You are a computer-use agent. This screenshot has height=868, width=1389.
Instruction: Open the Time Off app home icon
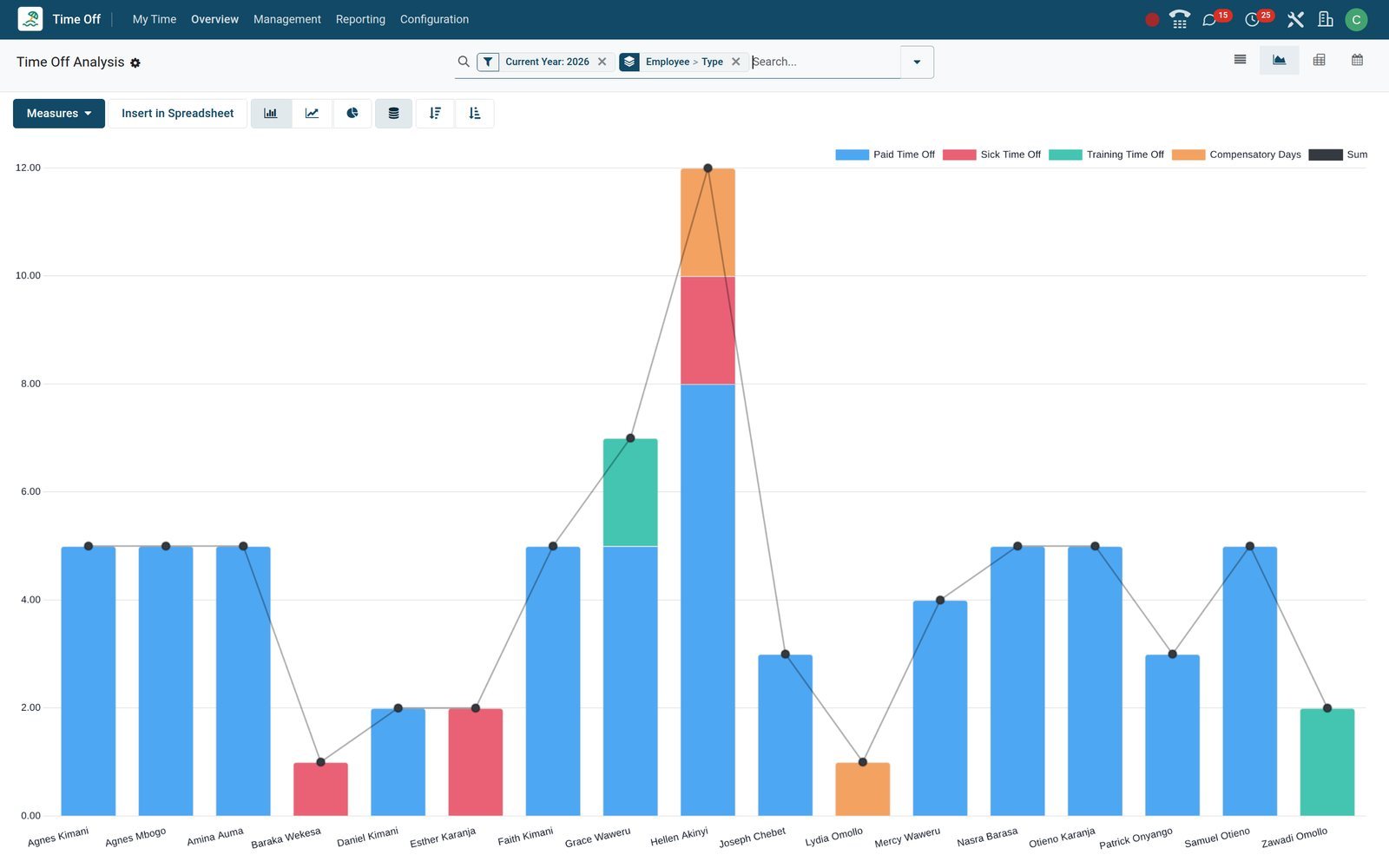tap(30, 19)
